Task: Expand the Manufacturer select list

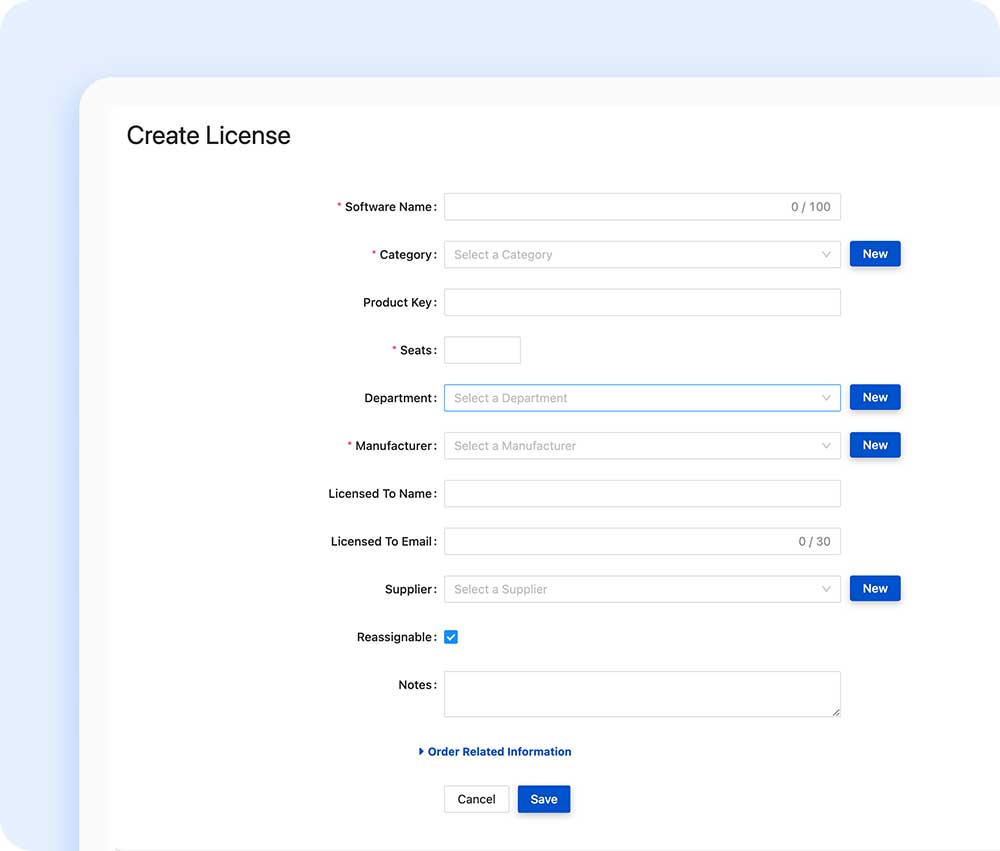Action: pos(642,446)
